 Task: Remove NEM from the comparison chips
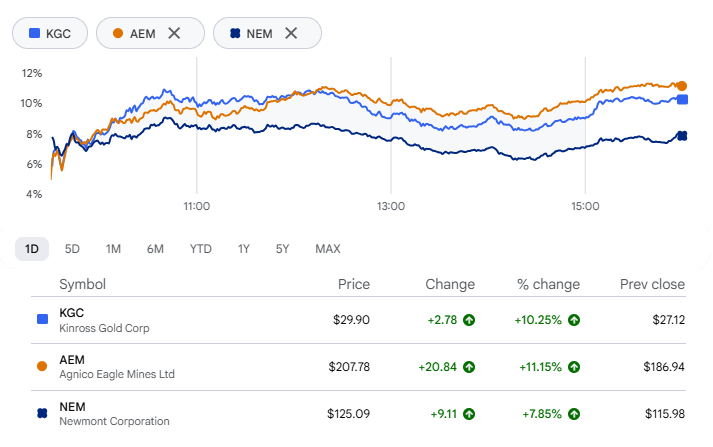click(x=291, y=33)
